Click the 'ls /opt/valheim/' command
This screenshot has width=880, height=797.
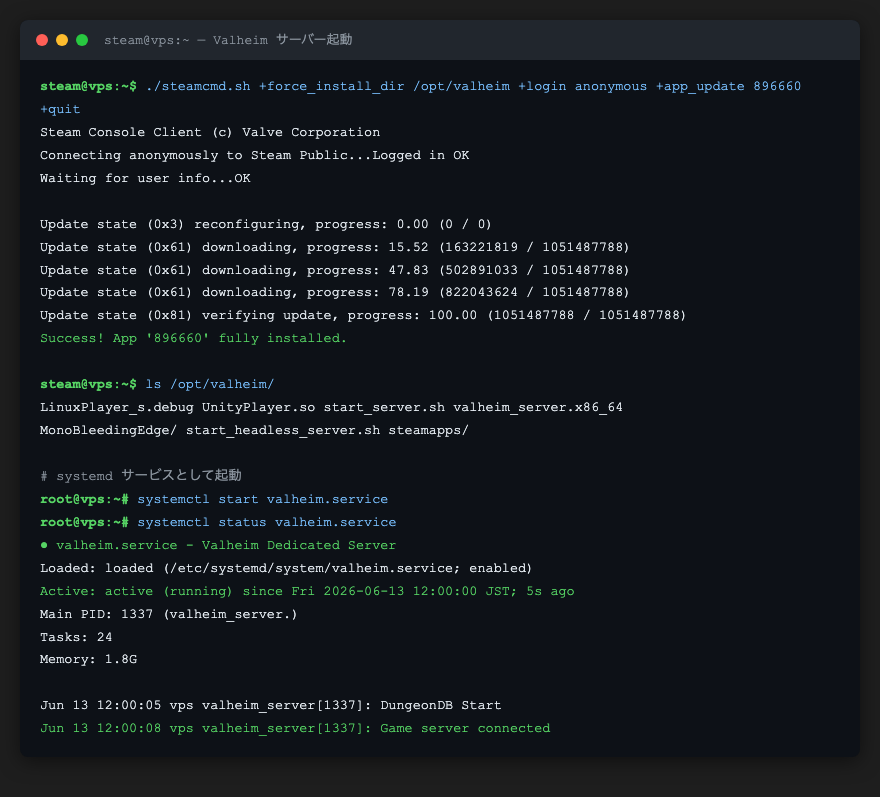click(x=210, y=384)
